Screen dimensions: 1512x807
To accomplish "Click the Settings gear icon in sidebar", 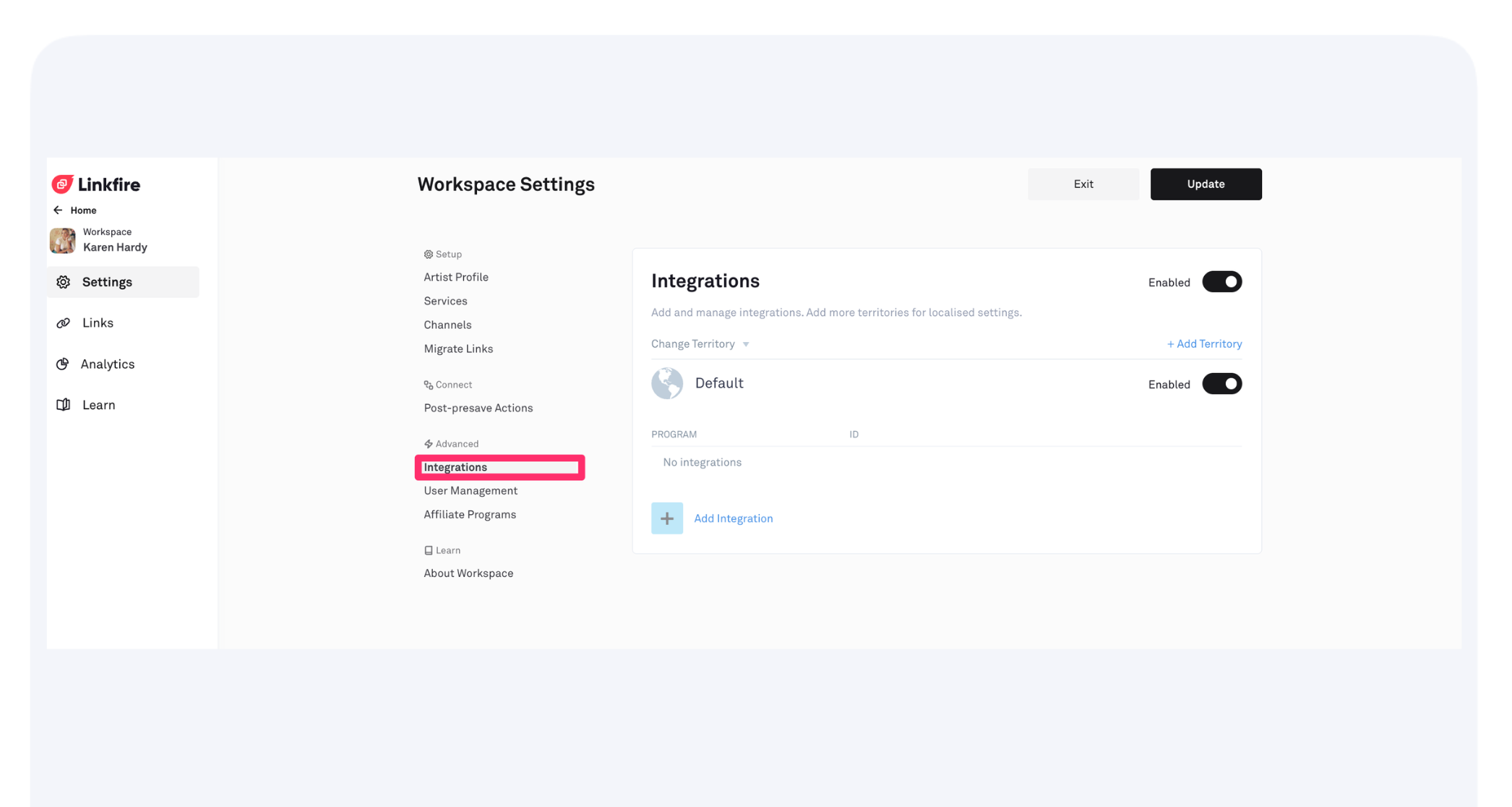I will [64, 282].
